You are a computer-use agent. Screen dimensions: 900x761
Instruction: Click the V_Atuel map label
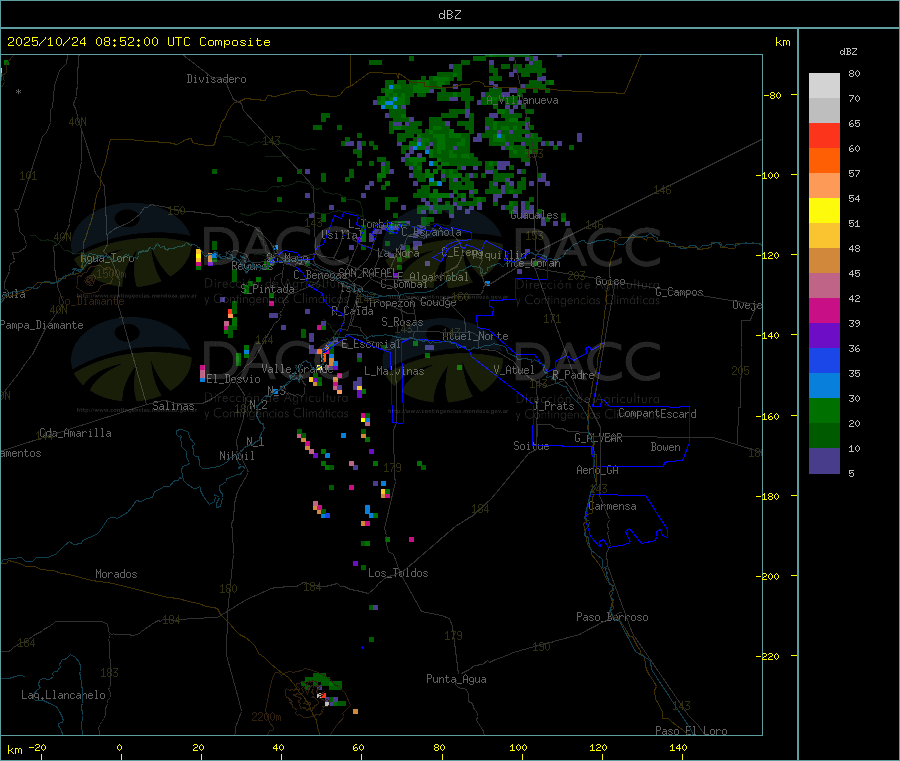coord(514,370)
